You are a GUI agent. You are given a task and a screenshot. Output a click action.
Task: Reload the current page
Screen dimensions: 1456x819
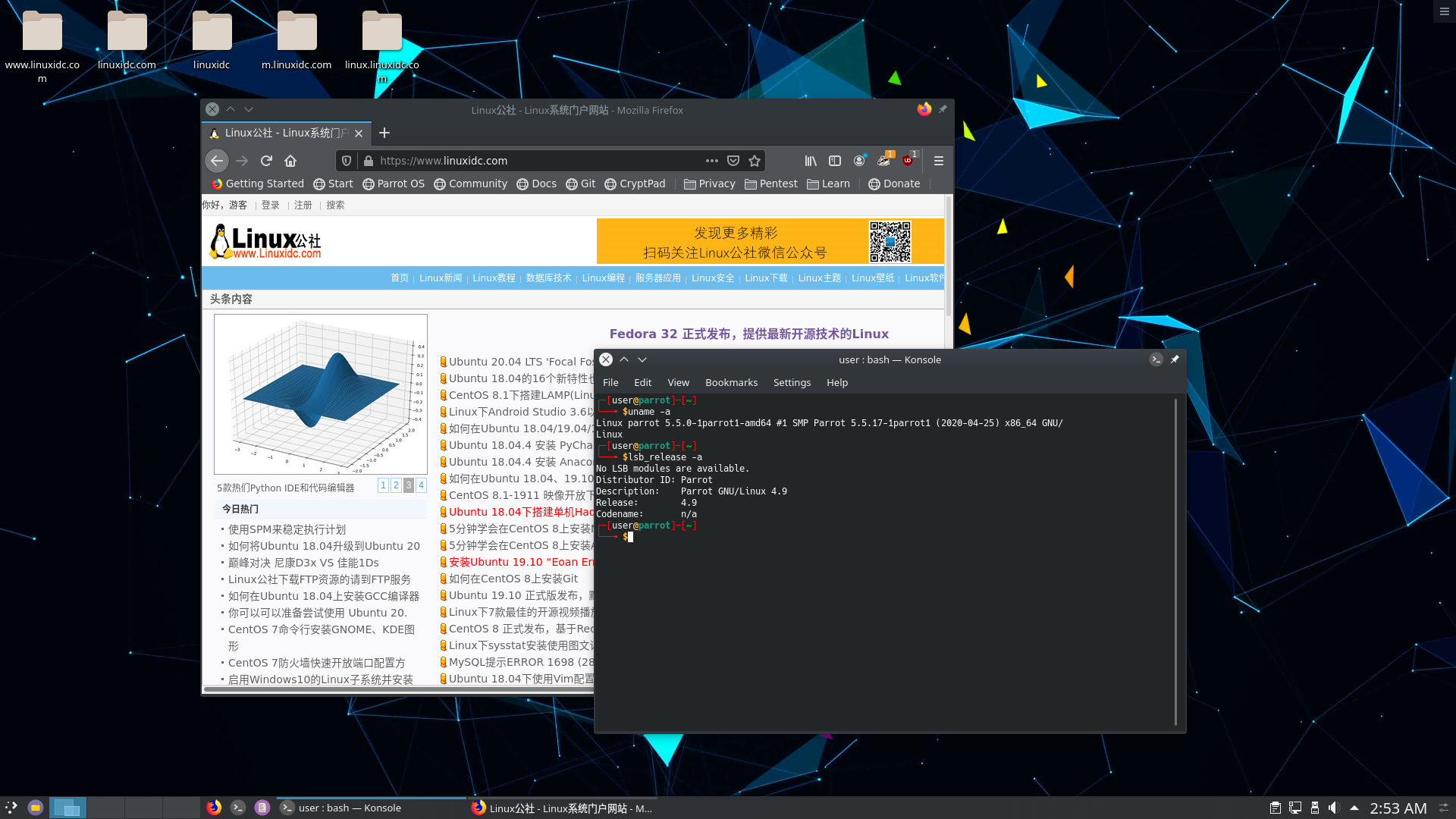(266, 161)
